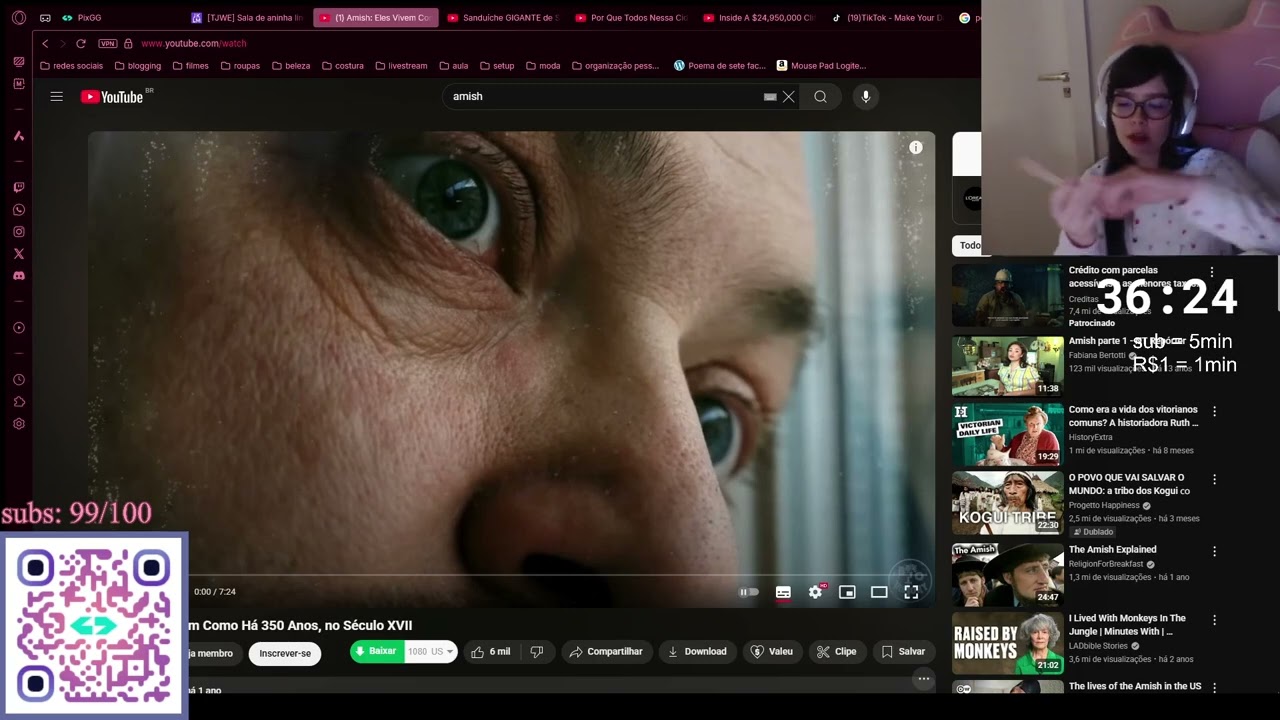This screenshot has width=1280, height=720.
Task: Click the green Baixar button
Action: pos(376,651)
